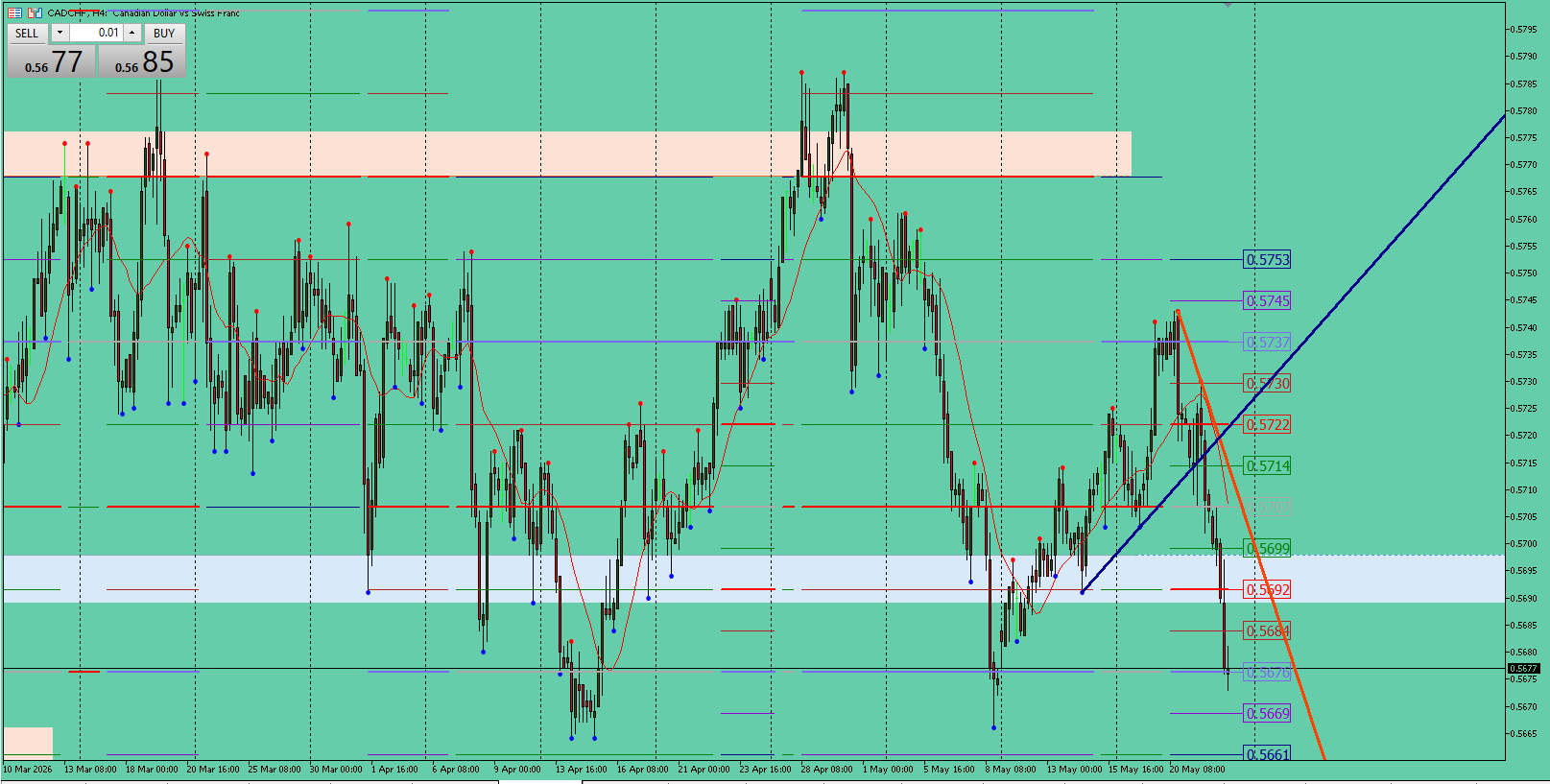1550x784 pixels.
Task: Select the 0.5692 level label
Action: point(1267,590)
